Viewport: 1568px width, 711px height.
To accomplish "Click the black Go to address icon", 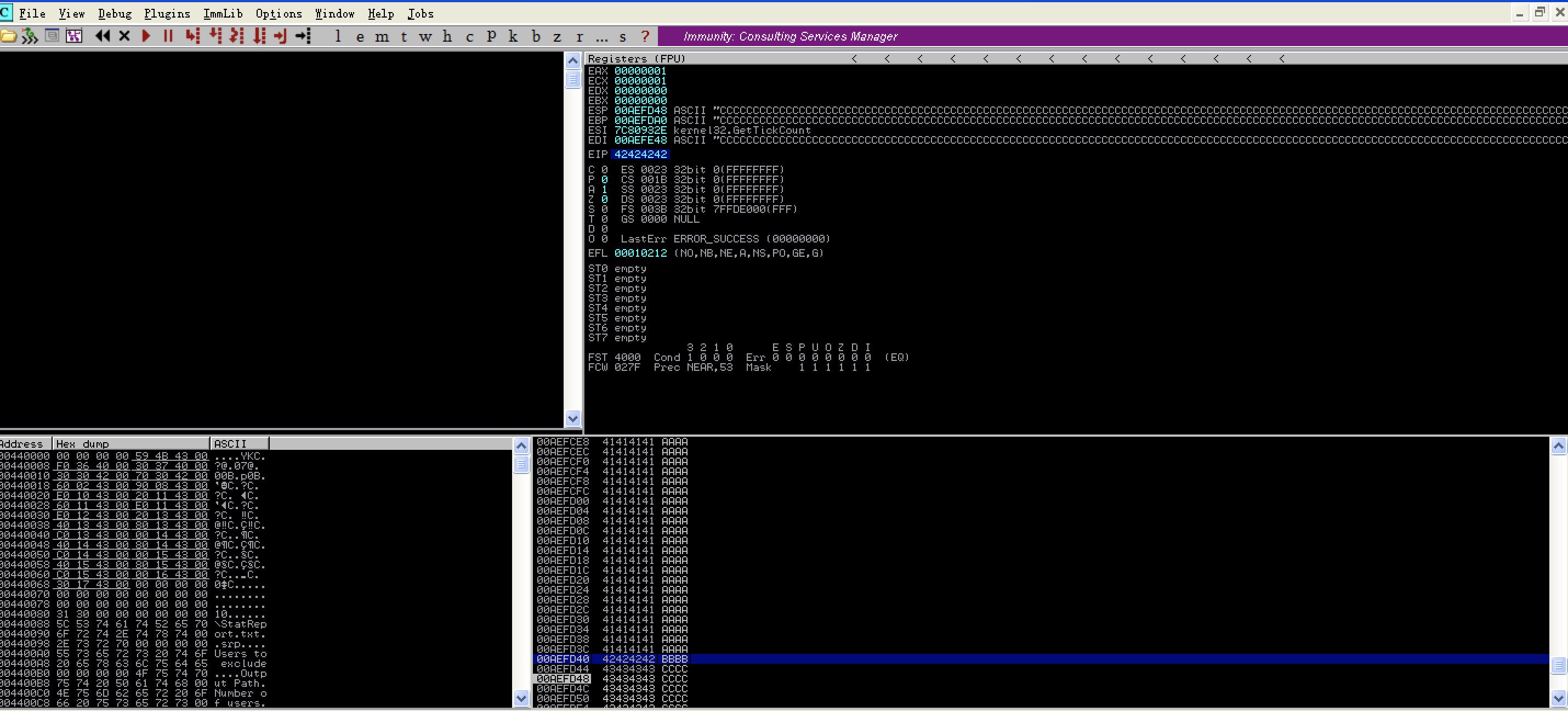I will click(x=303, y=36).
